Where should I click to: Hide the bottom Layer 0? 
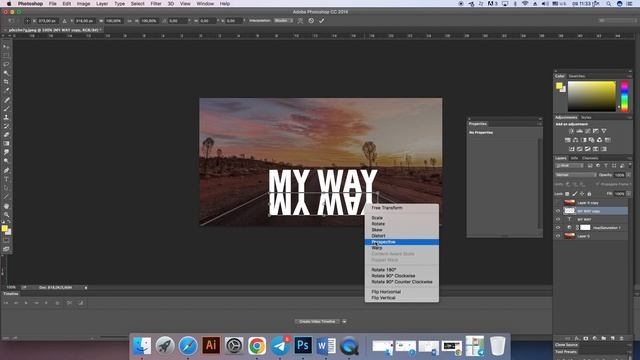(x=558, y=236)
